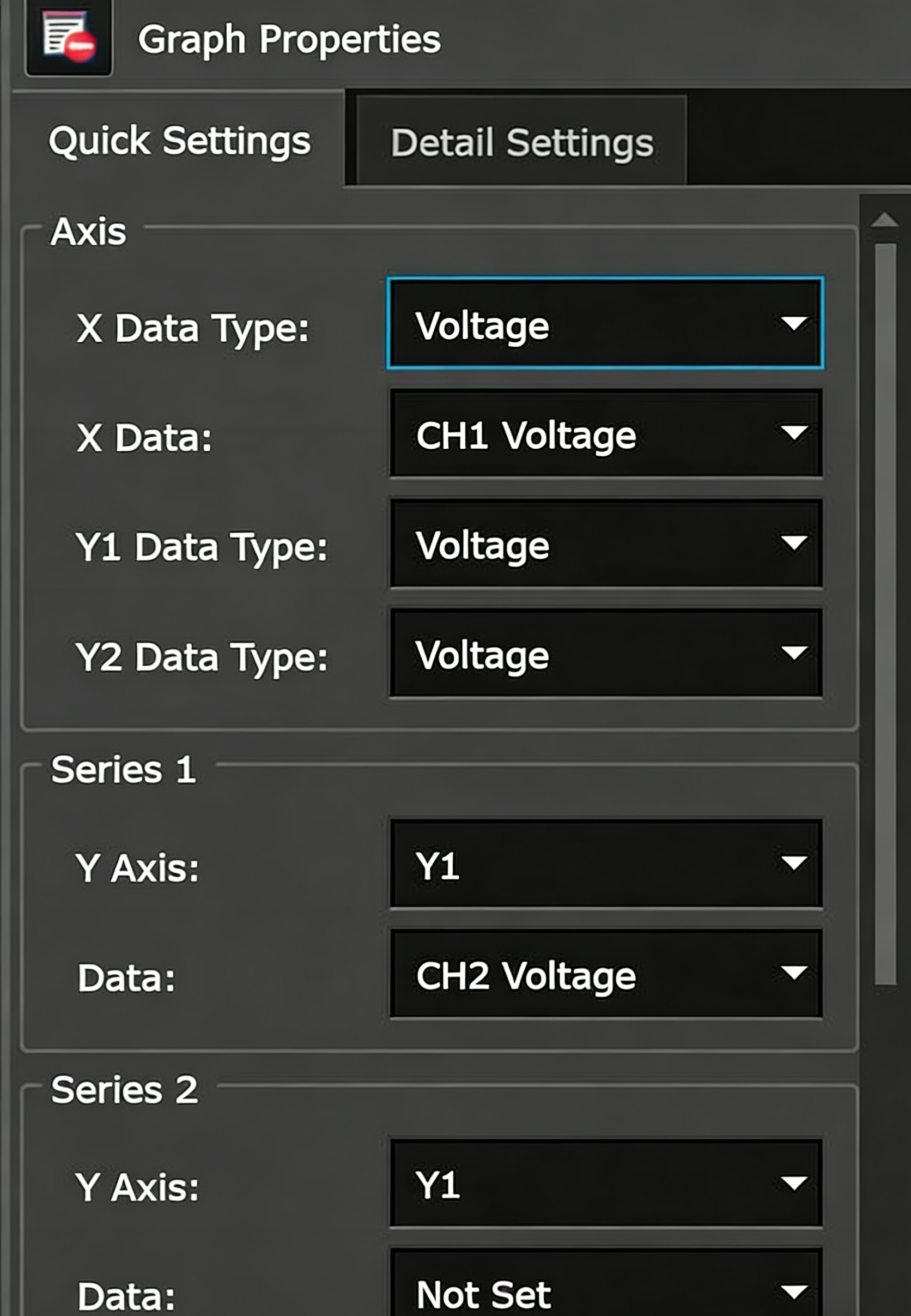Open the X Data Type dropdown
911x1316 pixels.
tap(605, 324)
